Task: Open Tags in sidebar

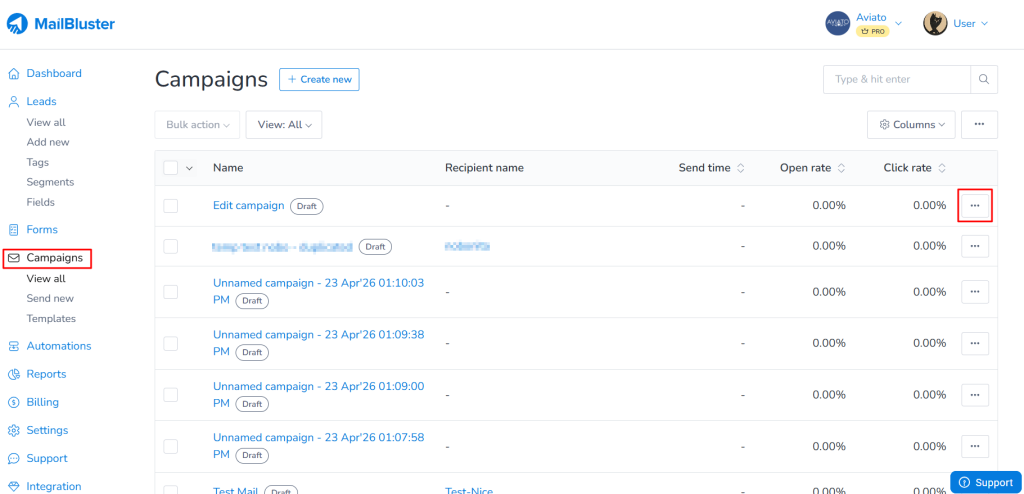Action: point(37,162)
